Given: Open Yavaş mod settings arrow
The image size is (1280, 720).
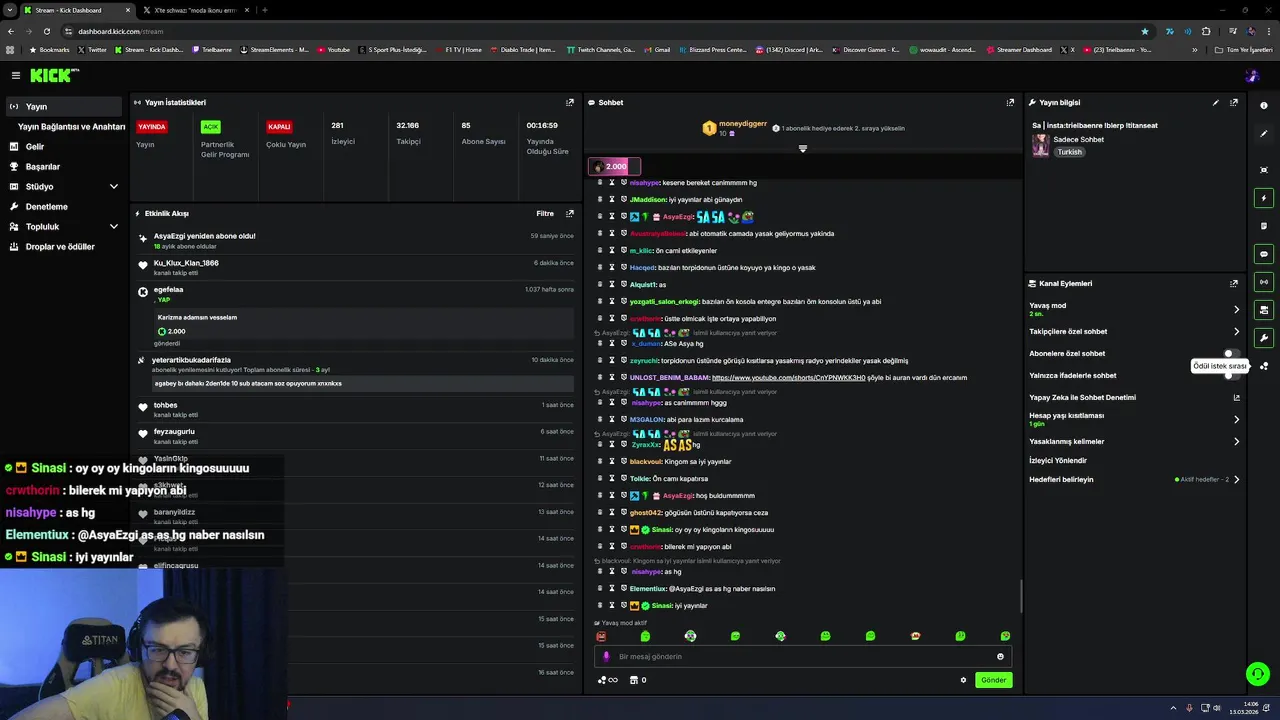Looking at the screenshot, I should point(1236,309).
